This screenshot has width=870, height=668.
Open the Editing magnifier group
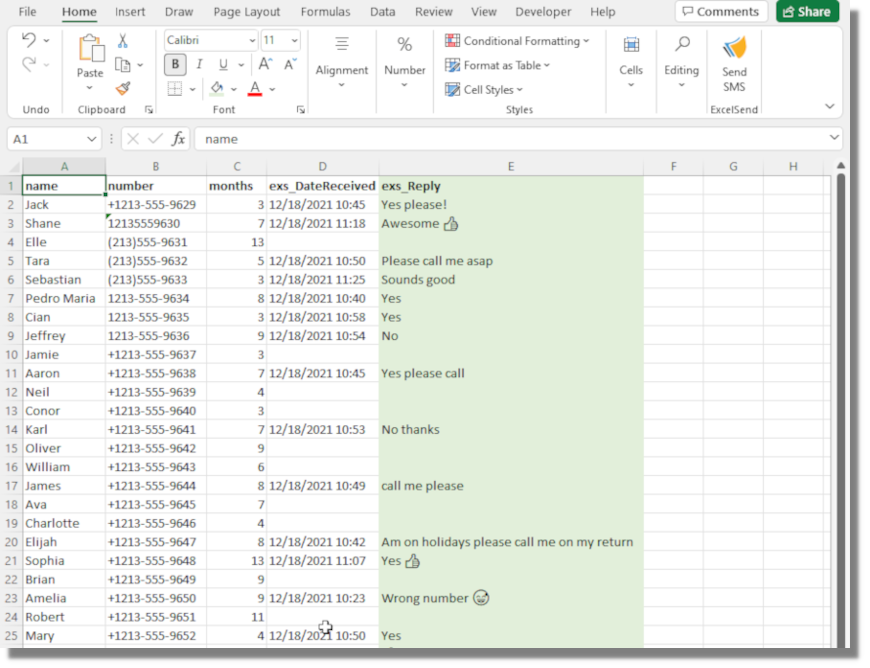coord(681,61)
